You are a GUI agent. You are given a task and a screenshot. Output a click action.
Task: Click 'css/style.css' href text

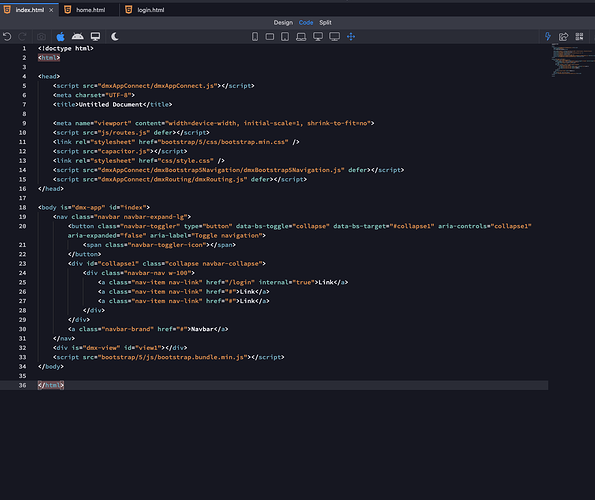pyautogui.click(x=186, y=160)
